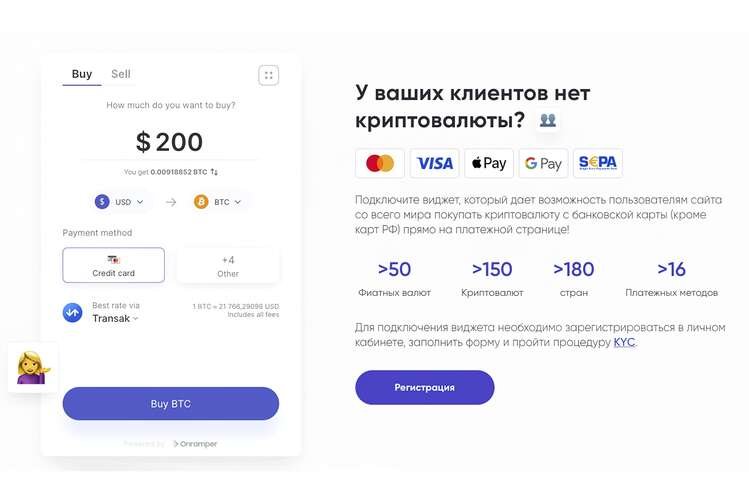Select the +4 Other payment option
This screenshot has width=749, height=503.
click(228, 265)
